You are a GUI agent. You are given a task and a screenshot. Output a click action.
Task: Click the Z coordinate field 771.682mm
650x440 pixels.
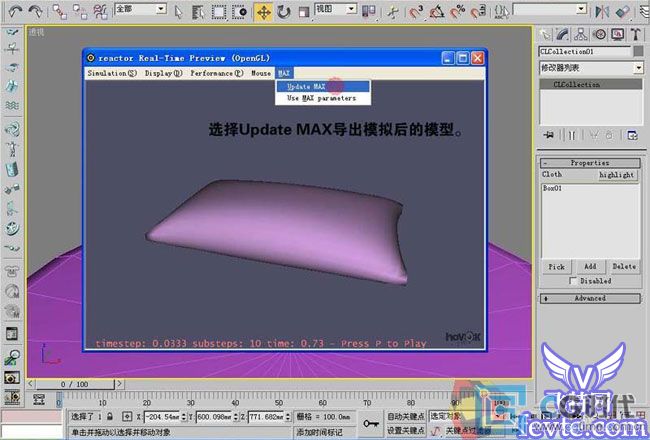[267, 416]
